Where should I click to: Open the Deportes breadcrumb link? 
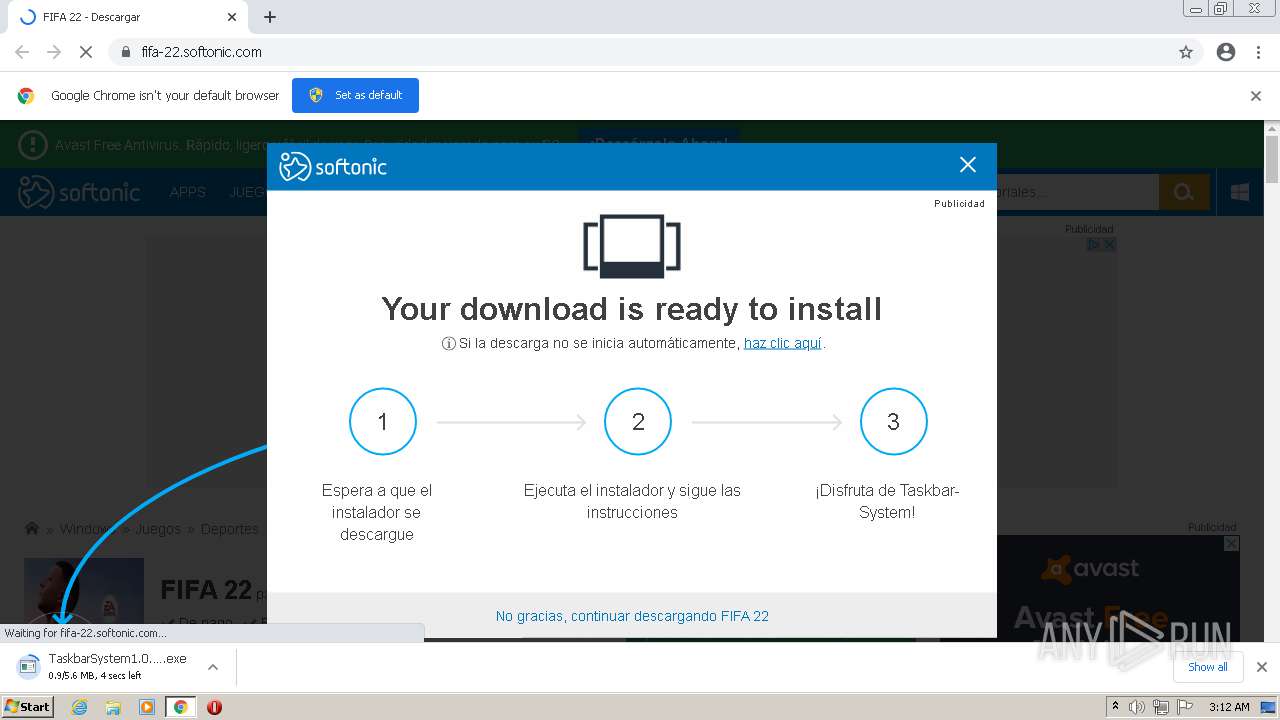click(x=230, y=529)
